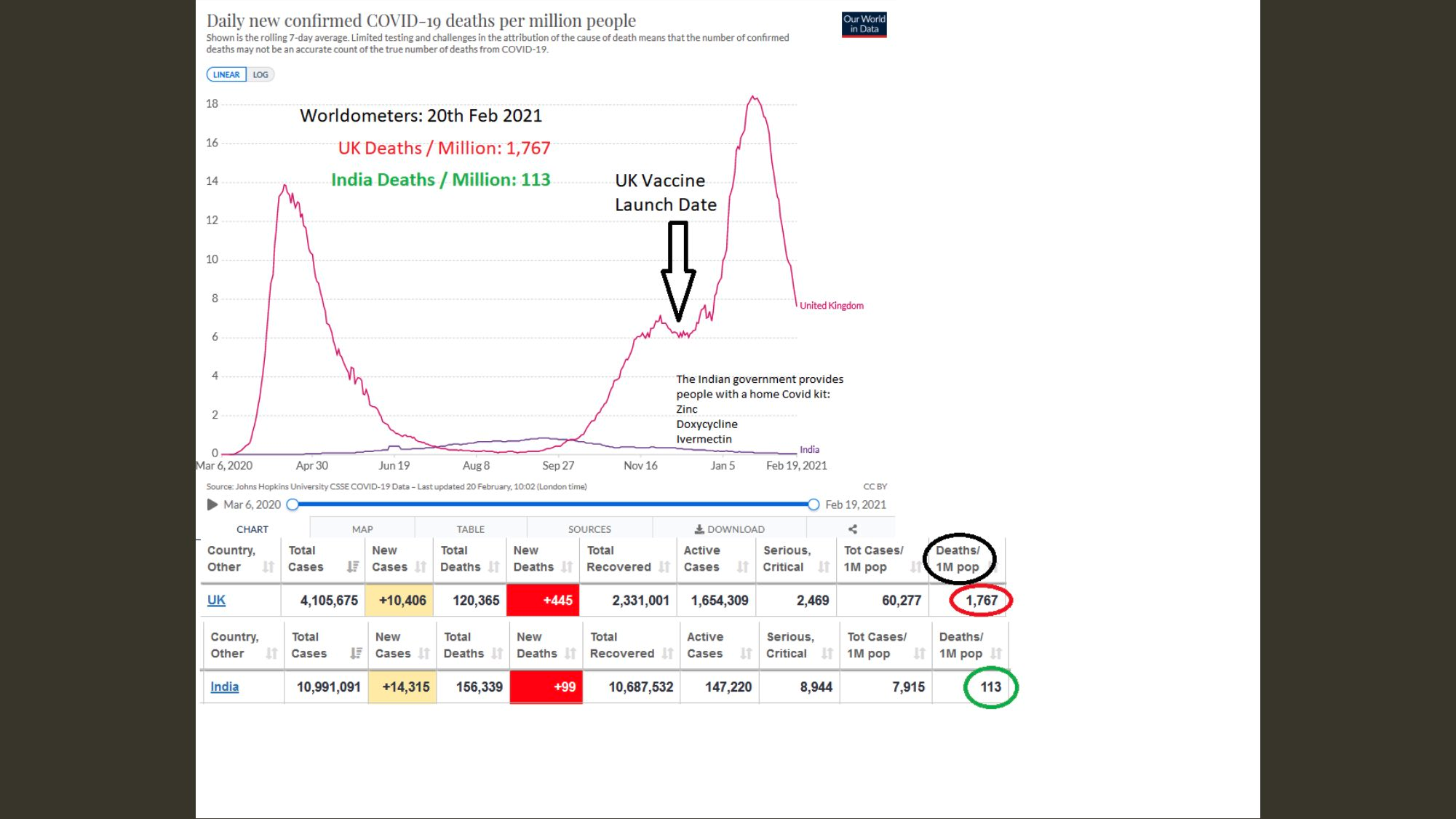The width and height of the screenshot is (1456, 819).
Task: Switch chart scale to LINEAR
Action: click(226, 75)
